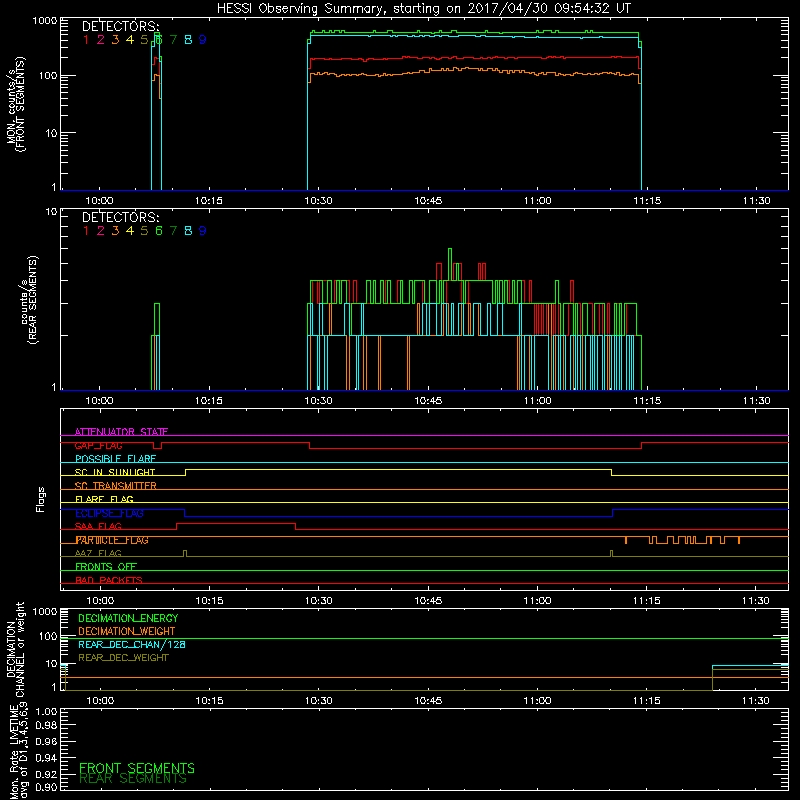800x800 pixels.
Task: Click the DECIMATION CHANNEL or weight axis title
Action: click(15, 649)
